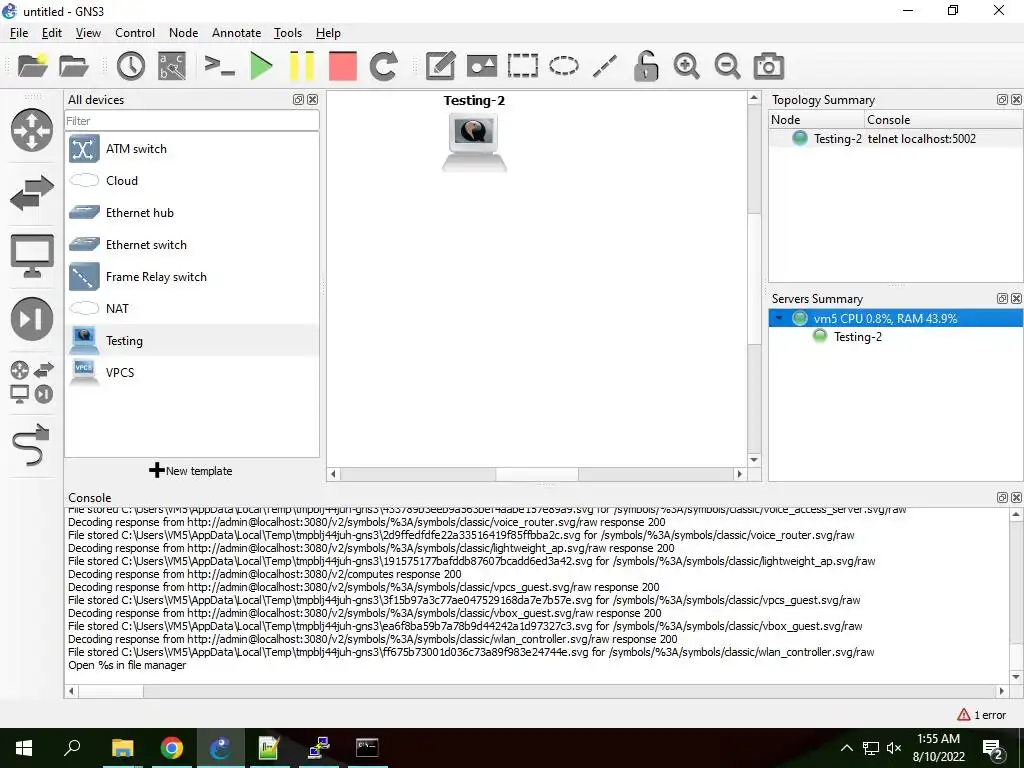Select the Add a link cable tool
Screen dimensions: 1024x768
pos(31,445)
